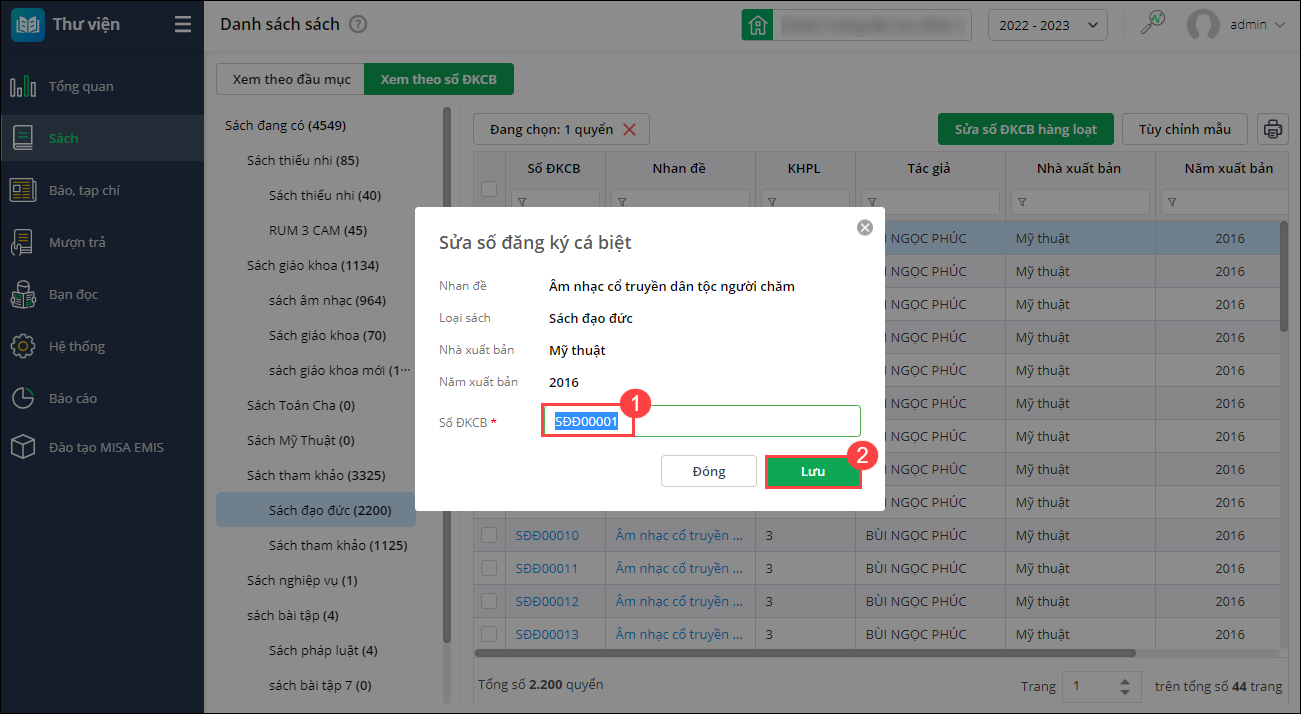Click the Hệ thống gear icon

[23, 346]
